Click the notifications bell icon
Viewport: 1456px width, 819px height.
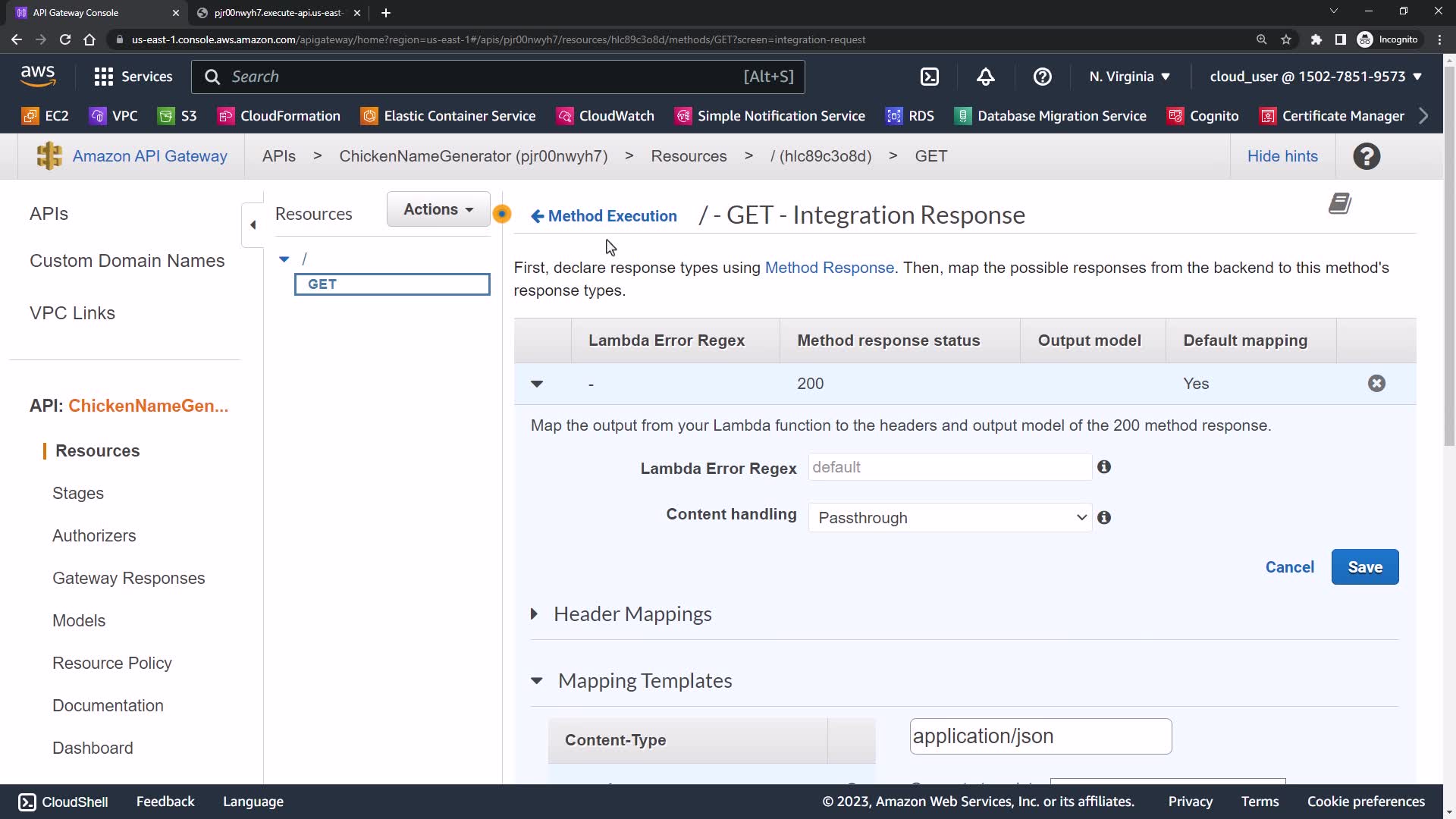985,77
